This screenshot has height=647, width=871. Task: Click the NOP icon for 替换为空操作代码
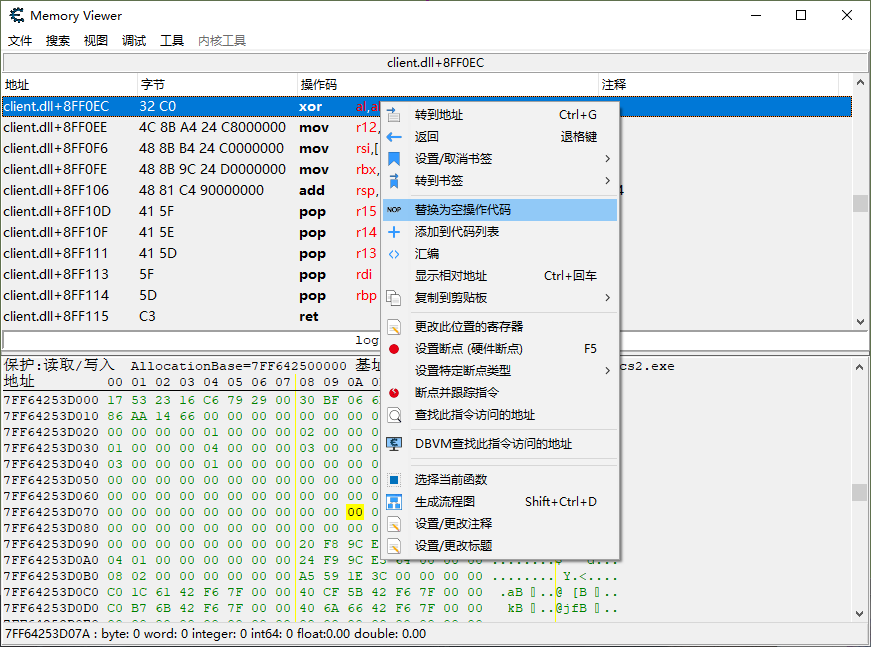(x=394, y=210)
